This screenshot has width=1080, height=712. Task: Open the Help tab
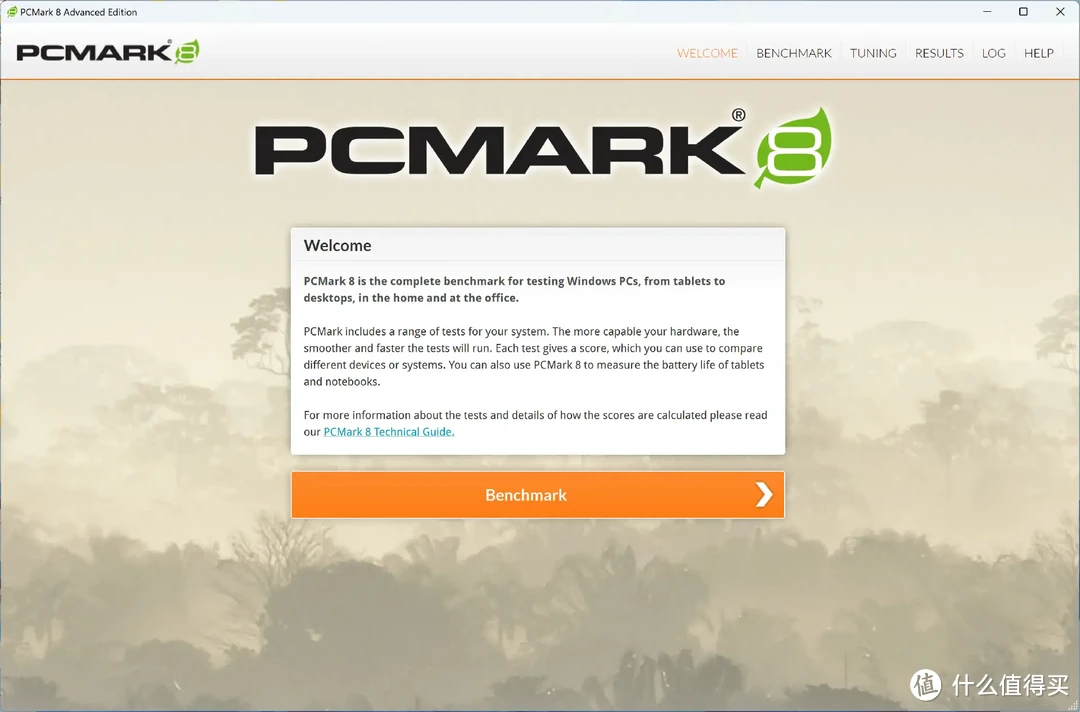[x=1039, y=53]
